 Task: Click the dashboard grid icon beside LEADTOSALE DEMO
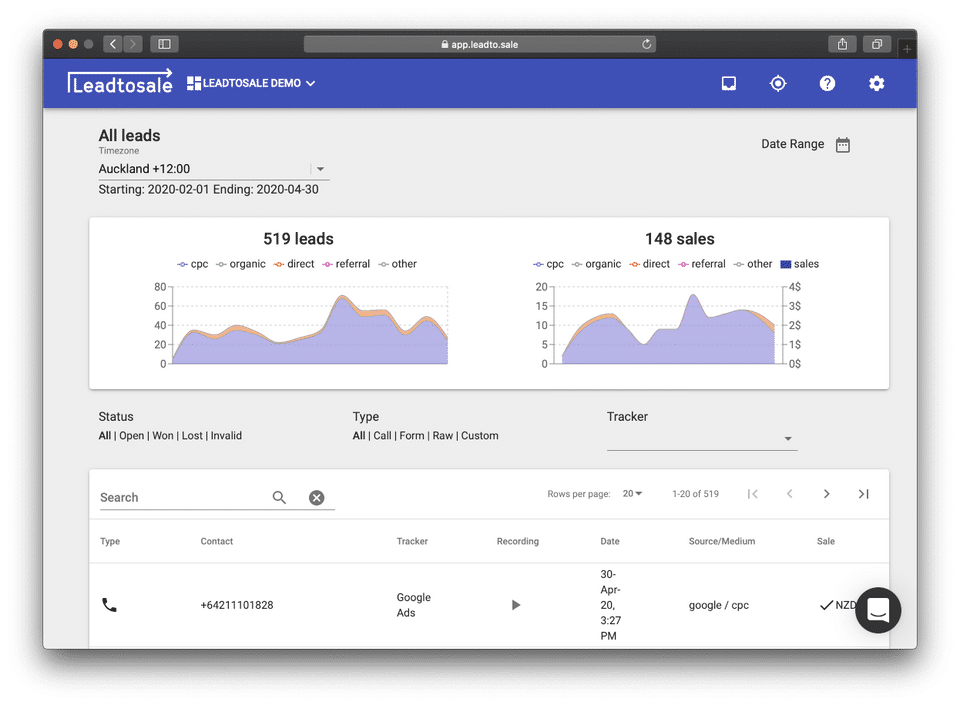coord(193,83)
